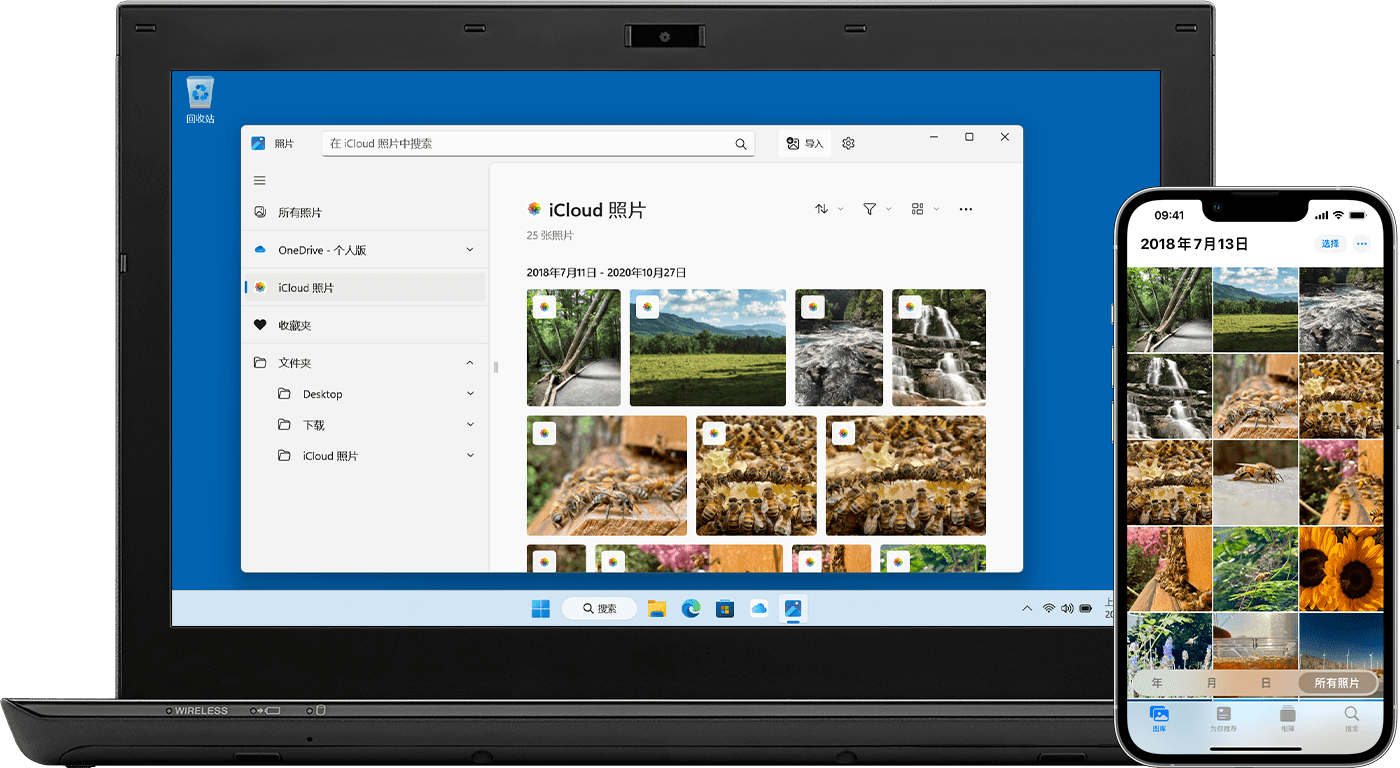The height and width of the screenshot is (768, 1400).
Task: Switch to the 月 segment on iPhone
Action: (x=1211, y=682)
